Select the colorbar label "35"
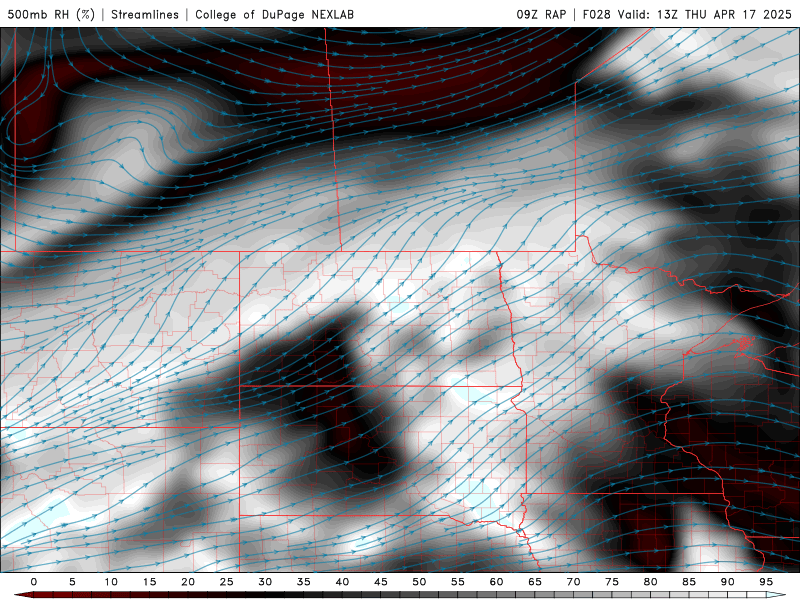Image resolution: width=800 pixels, height=600 pixels. (x=304, y=582)
